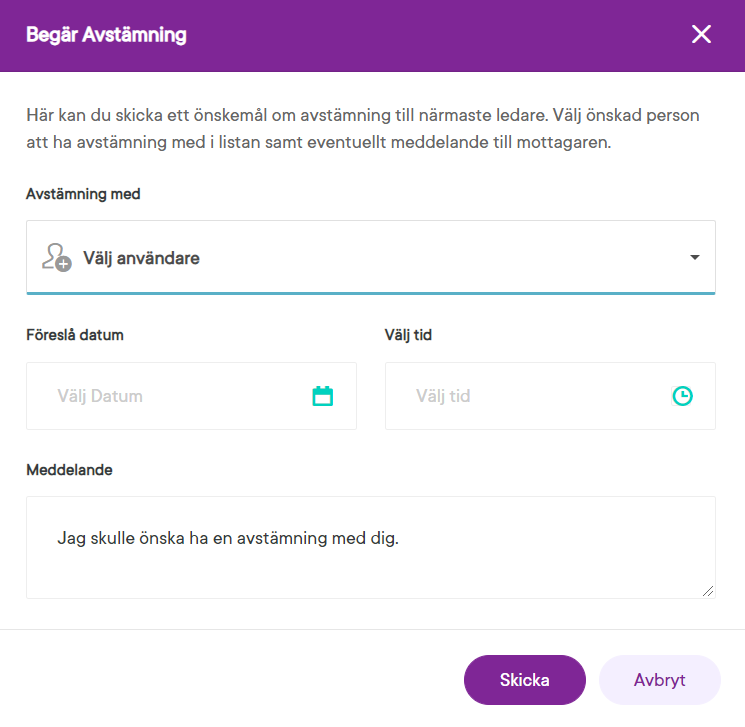
Task: Click the intro paragraph about närmaste ledare
Action: click(362, 129)
